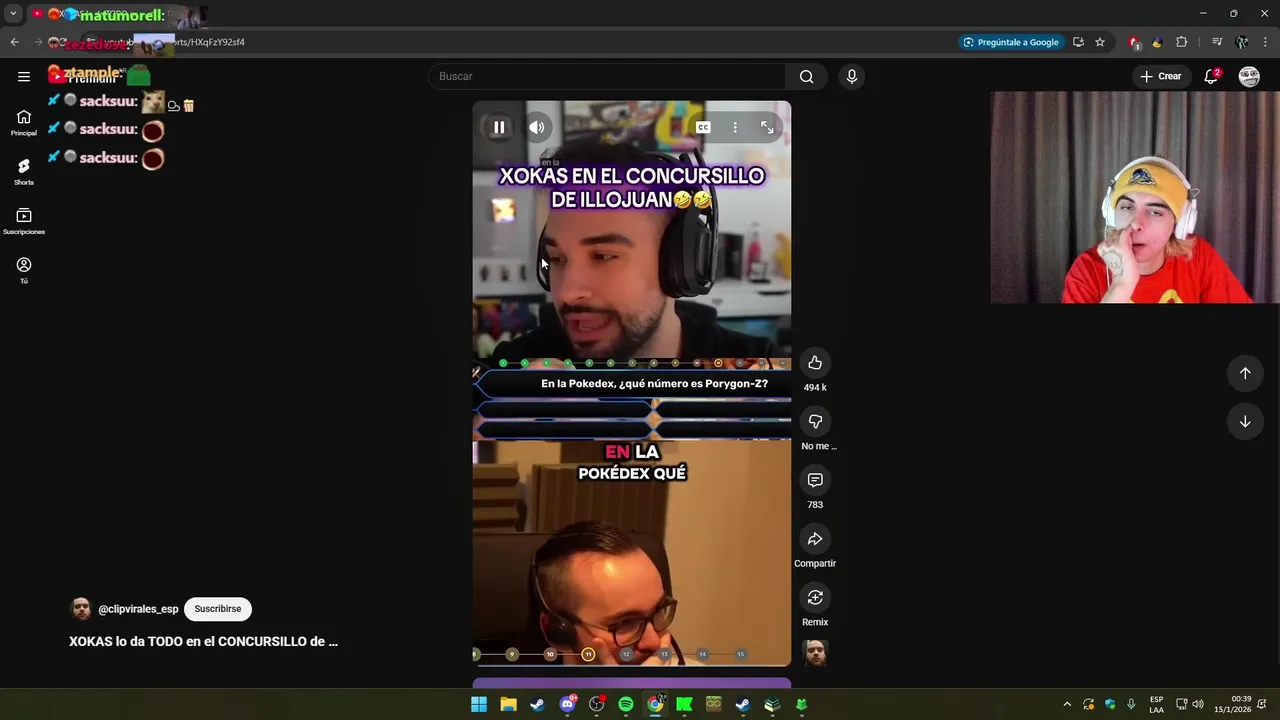Expand the tab search dropdown arrow
This screenshot has height=720, width=1280.
pos(13,14)
